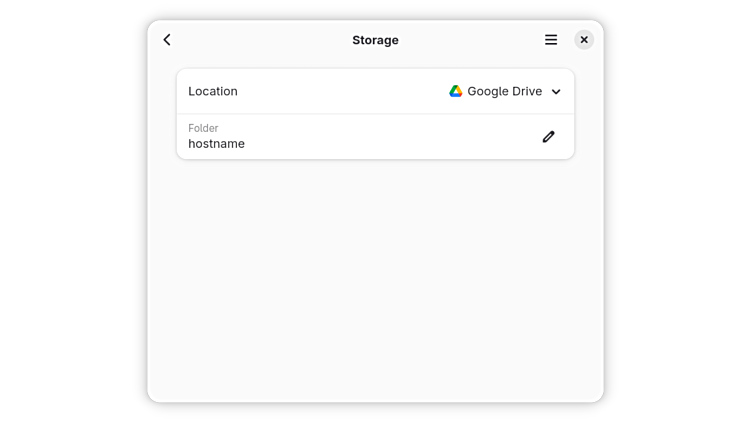
Task: Go back using the header arrow
Action: (167, 40)
